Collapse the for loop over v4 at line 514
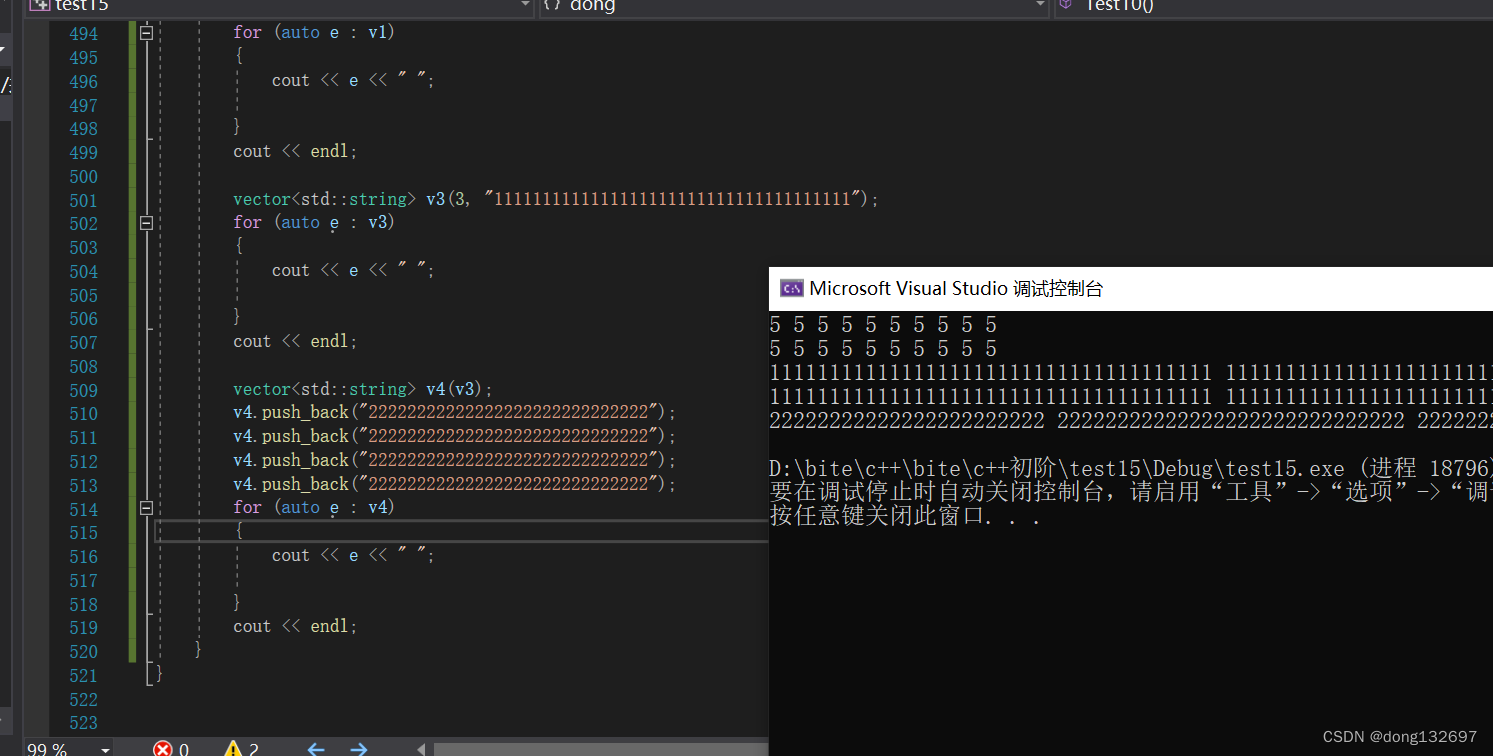 click(146, 508)
